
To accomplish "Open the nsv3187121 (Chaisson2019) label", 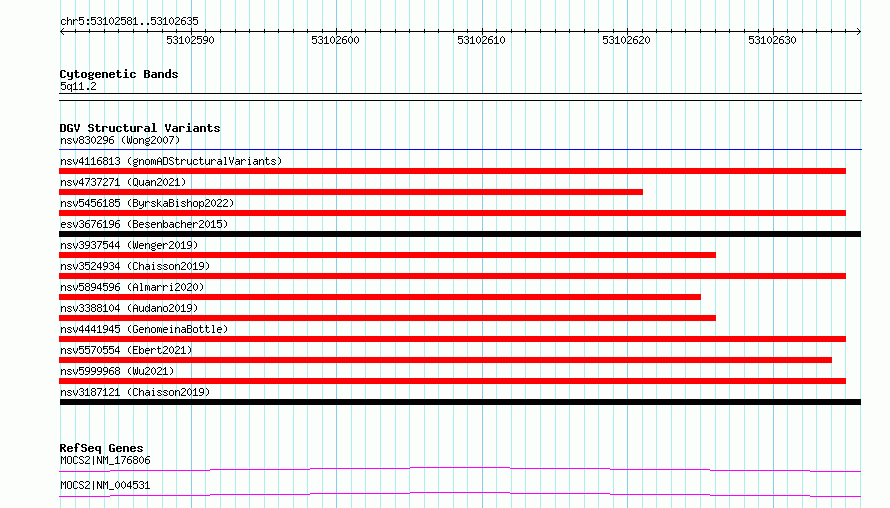I will click(135, 392).
